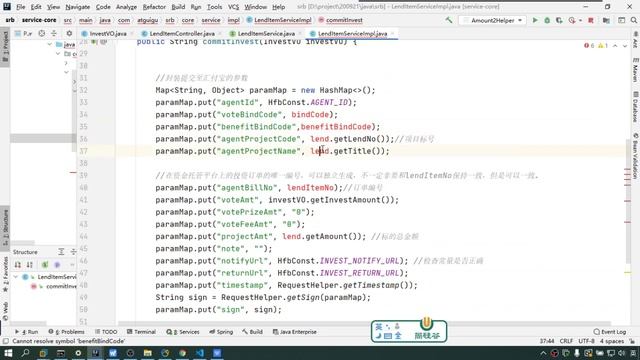This screenshot has height=360, width=640.
Task: Open Project Structure icon
Action: [x=606, y=20]
